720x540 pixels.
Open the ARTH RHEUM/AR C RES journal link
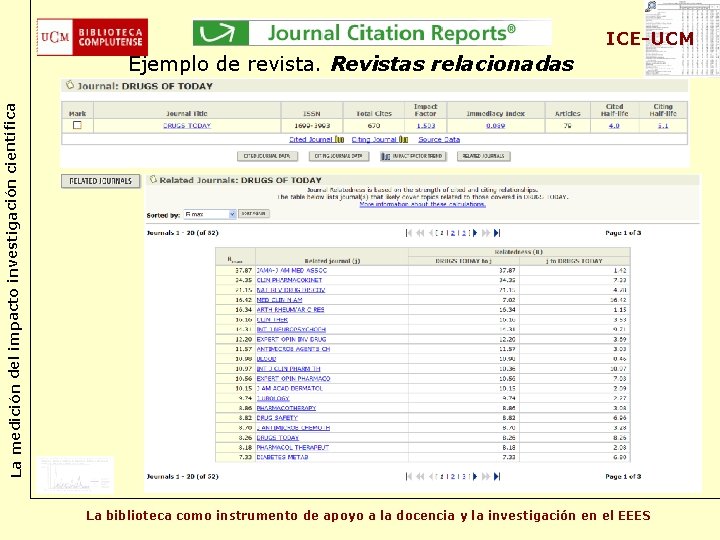(x=290, y=309)
